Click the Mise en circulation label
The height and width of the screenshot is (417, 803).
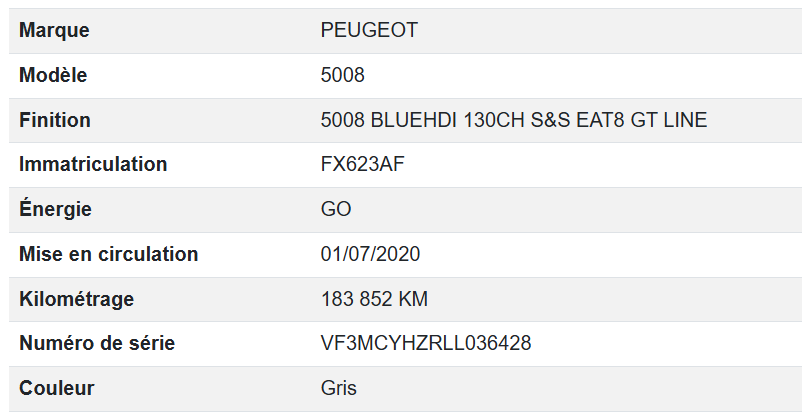[108, 254]
